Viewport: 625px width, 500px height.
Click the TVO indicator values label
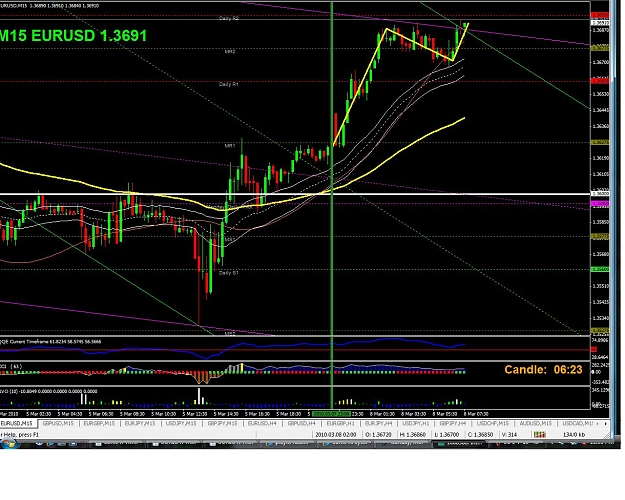pos(49,391)
